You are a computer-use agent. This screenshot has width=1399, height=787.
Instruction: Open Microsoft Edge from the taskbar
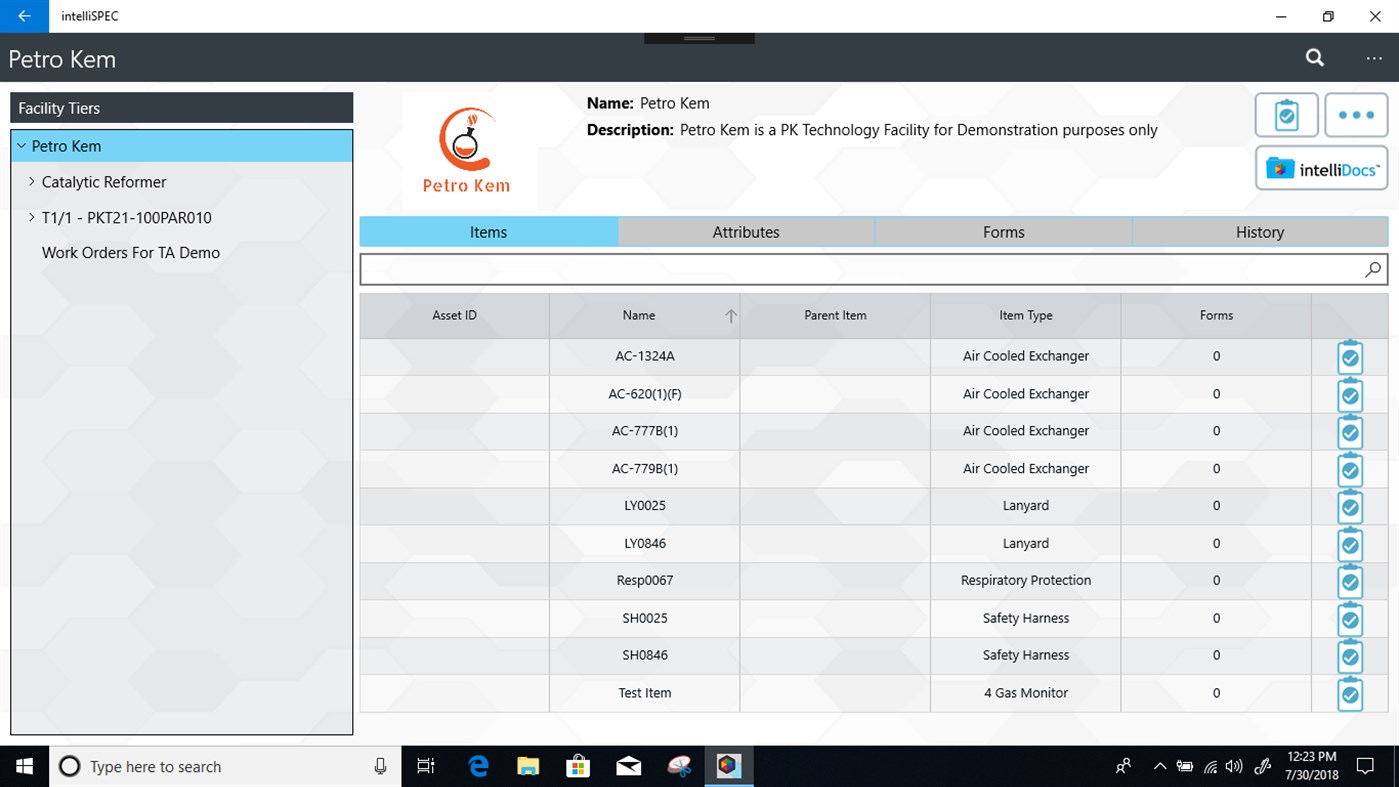[478, 766]
